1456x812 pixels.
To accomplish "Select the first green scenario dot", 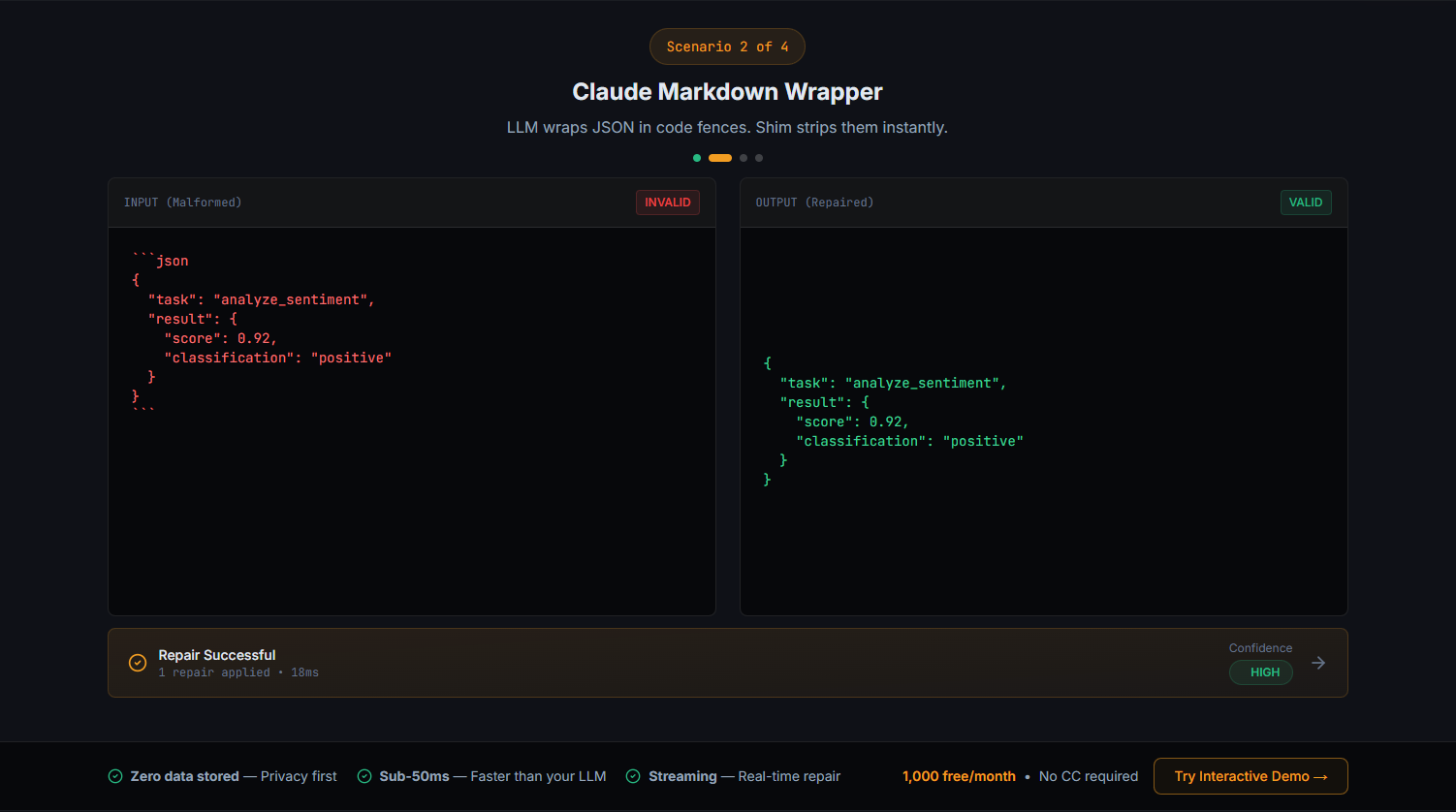I will (697, 158).
